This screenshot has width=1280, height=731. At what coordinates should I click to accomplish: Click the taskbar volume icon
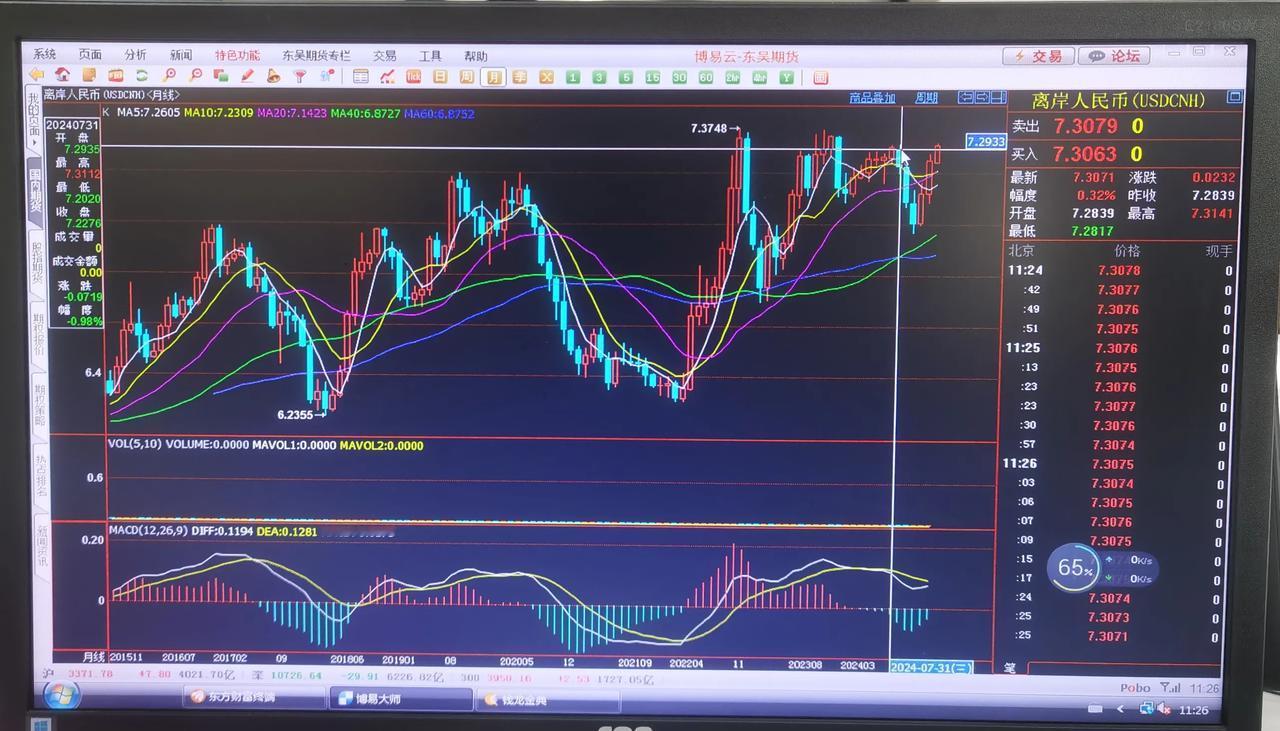[x=1163, y=708]
